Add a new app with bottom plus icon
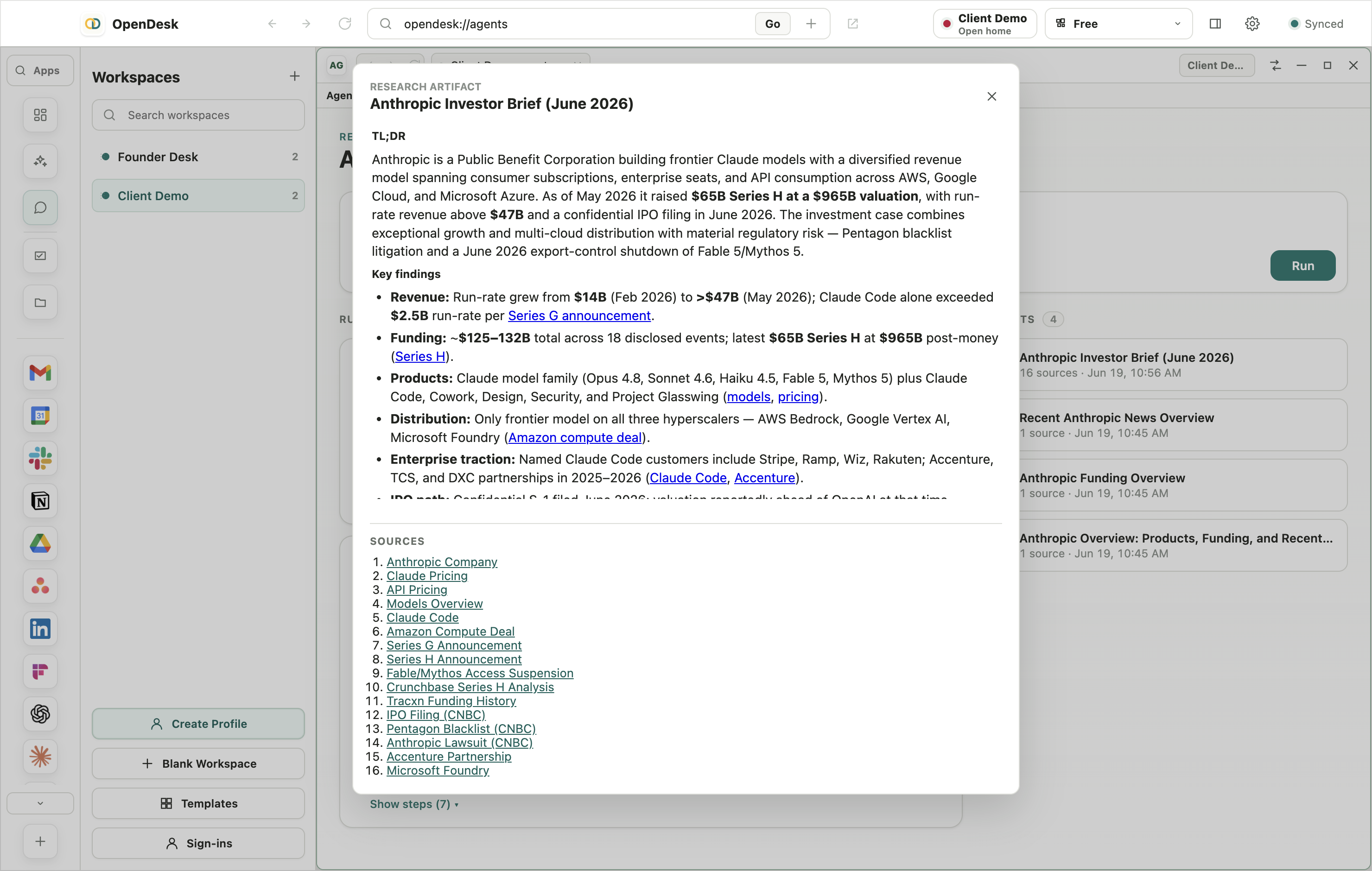Viewport: 1372px width, 871px height. click(40, 842)
